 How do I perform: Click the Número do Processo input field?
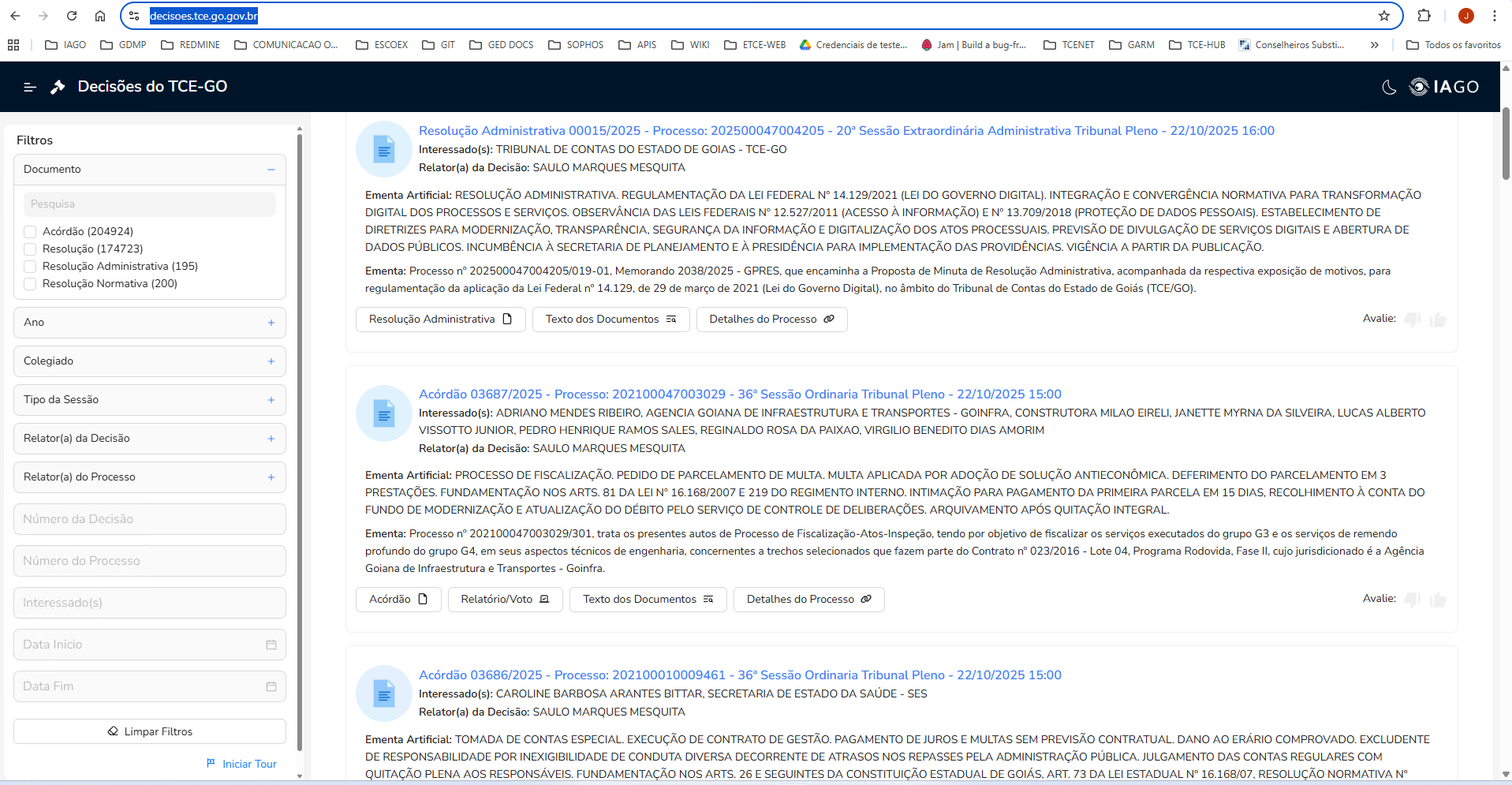coord(150,561)
